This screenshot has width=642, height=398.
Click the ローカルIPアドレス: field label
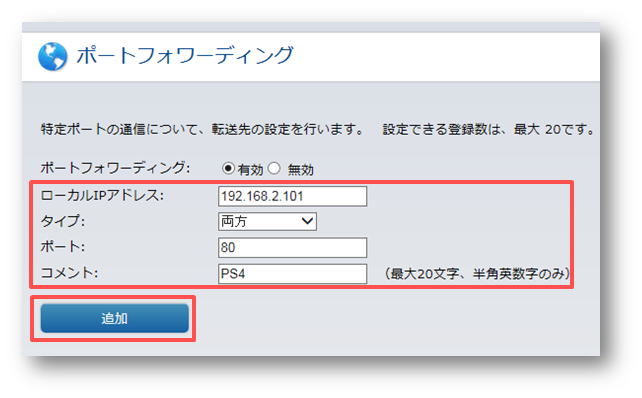coord(102,195)
